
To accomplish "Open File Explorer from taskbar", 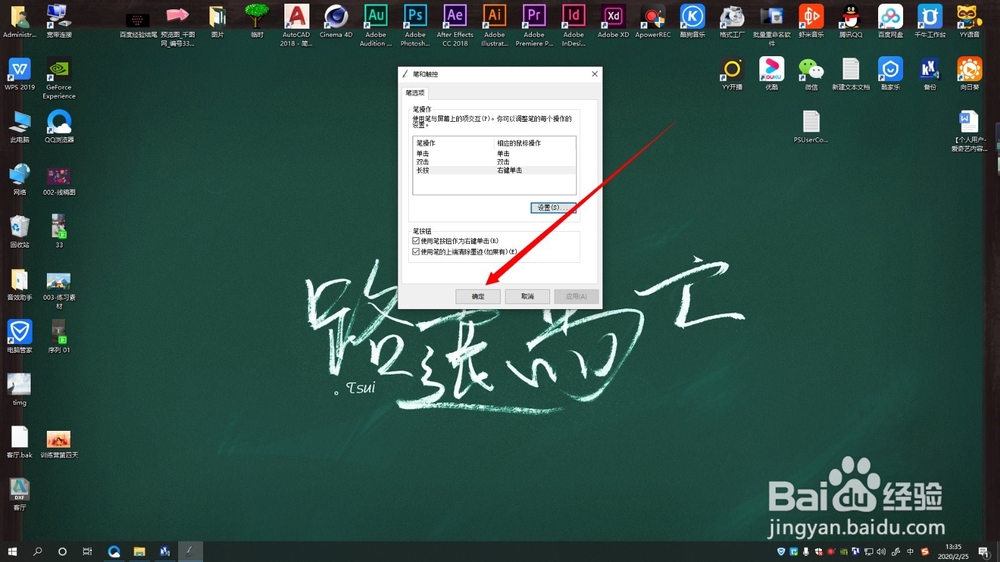I will coord(139,552).
